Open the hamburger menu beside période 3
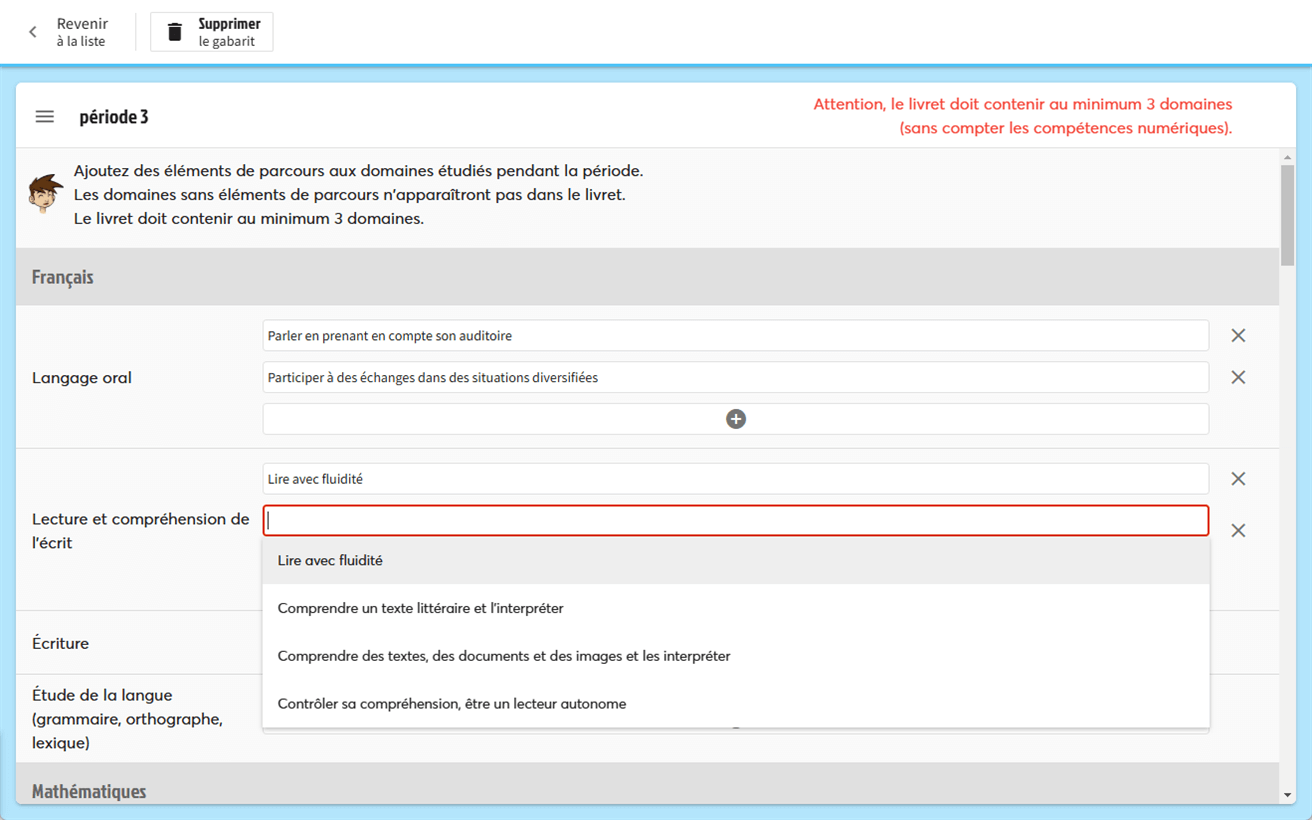Image resolution: width=1312 pixels, height=820 pixels. pos(45,117)
